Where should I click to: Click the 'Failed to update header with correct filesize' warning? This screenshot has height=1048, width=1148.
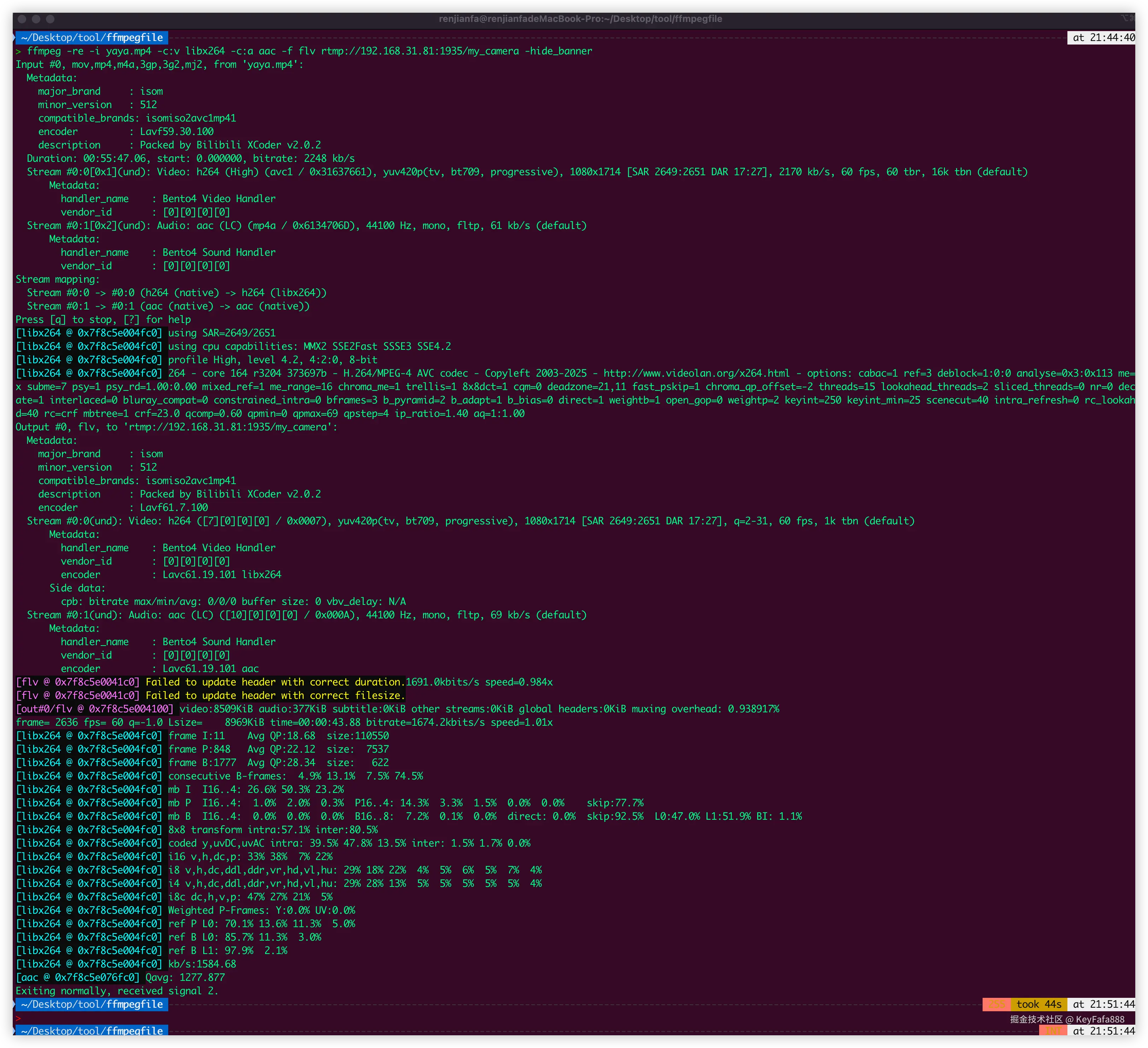(275, 696)
